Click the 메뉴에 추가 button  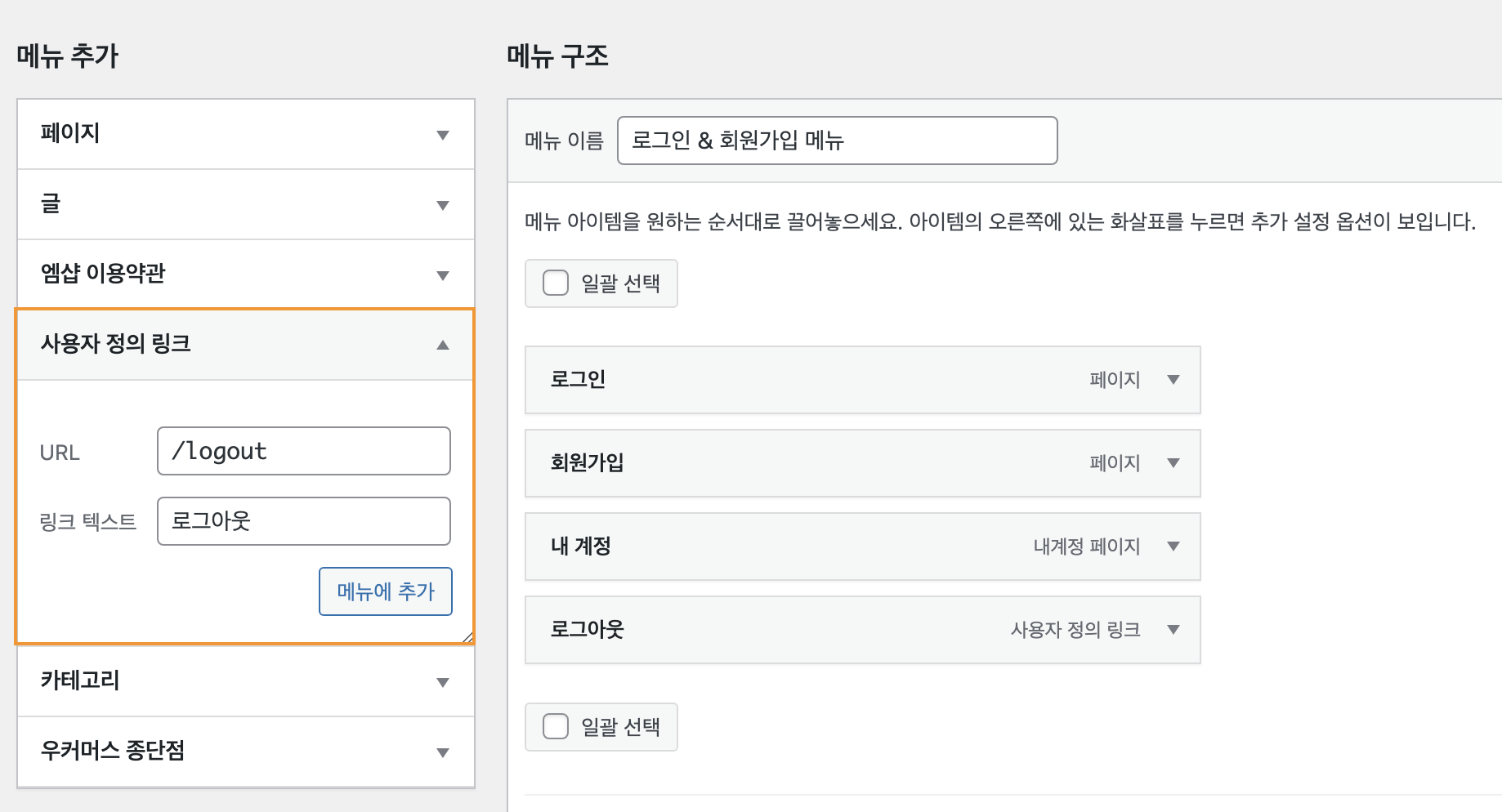point(385,591)
